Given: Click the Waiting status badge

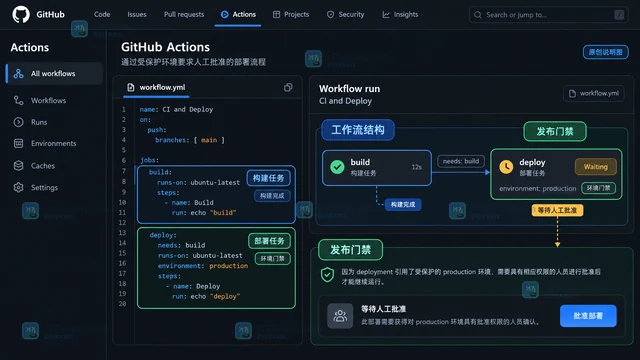Looking at the screenshot, I should 596,167.
